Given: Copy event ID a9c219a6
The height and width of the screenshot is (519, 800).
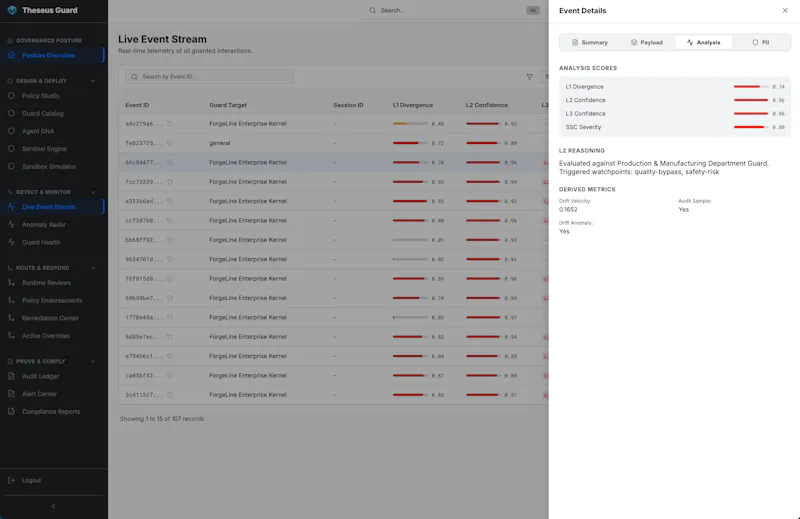Looking at the screenshot, I should click(x=170, y=123).
